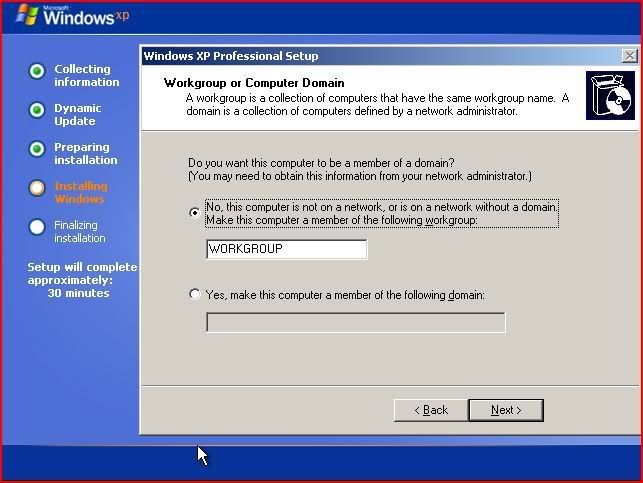This screenshot has height=483, width=643.
Task: Click the Installing Windows orange step bullet
Action: click(x=37, y=188)
